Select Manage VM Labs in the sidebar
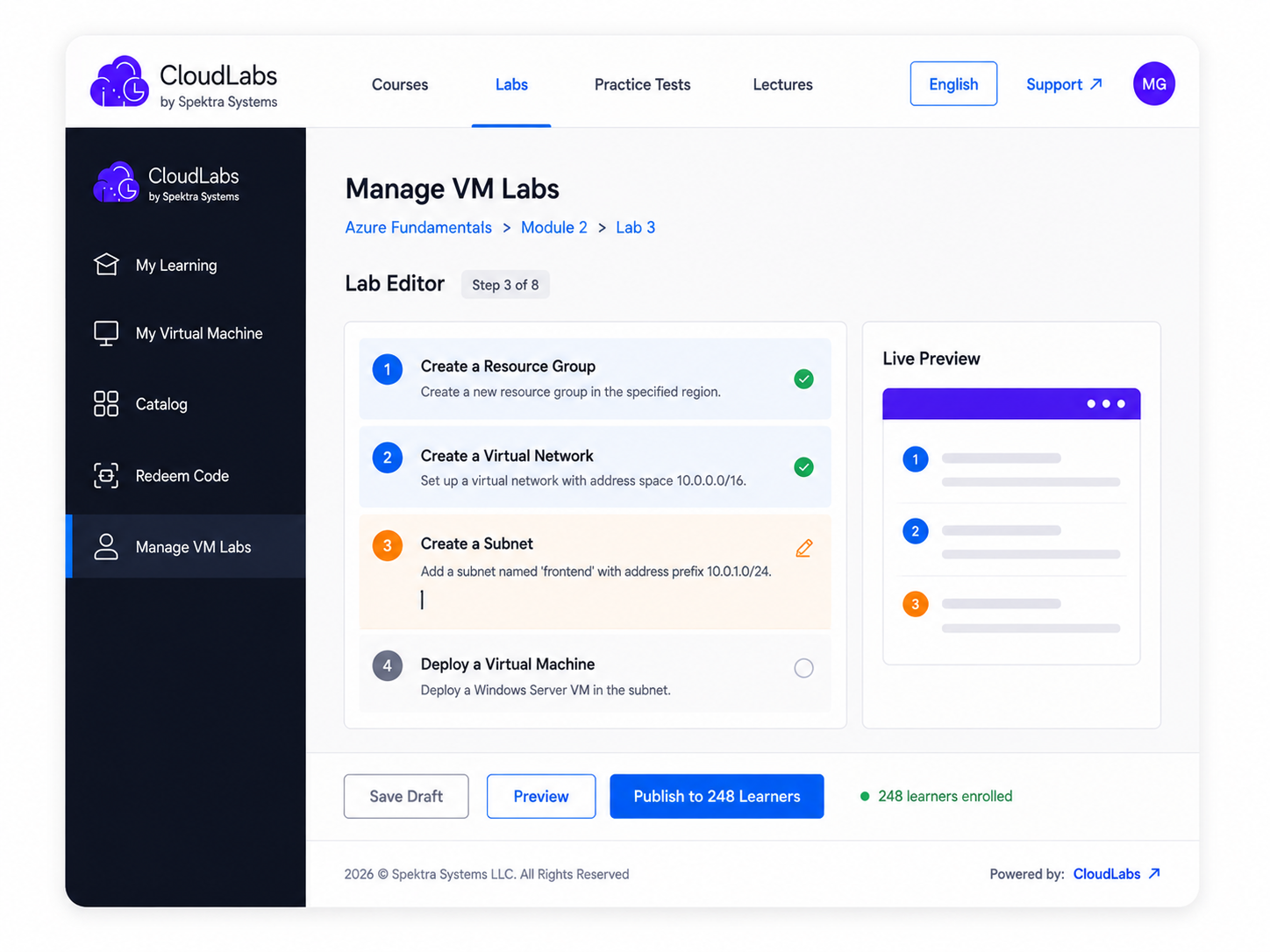 pos(186,546)
